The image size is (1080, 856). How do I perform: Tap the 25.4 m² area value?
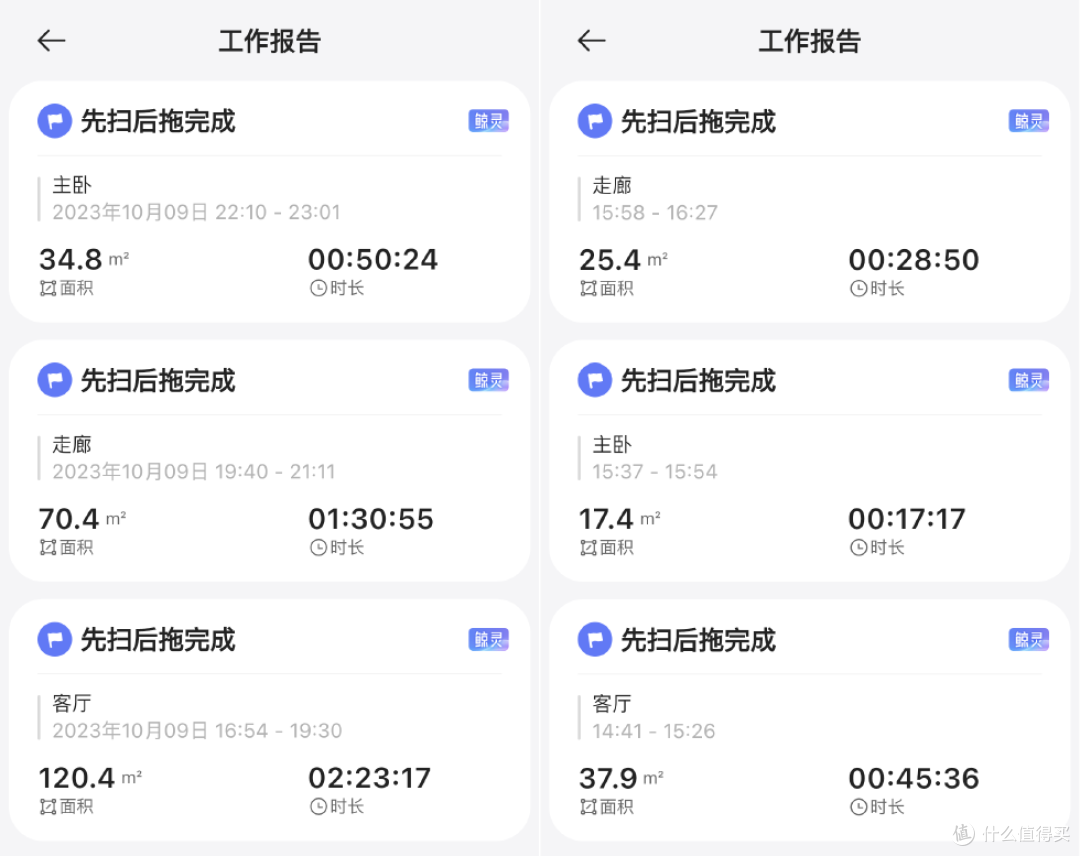[x=623, y=260]
